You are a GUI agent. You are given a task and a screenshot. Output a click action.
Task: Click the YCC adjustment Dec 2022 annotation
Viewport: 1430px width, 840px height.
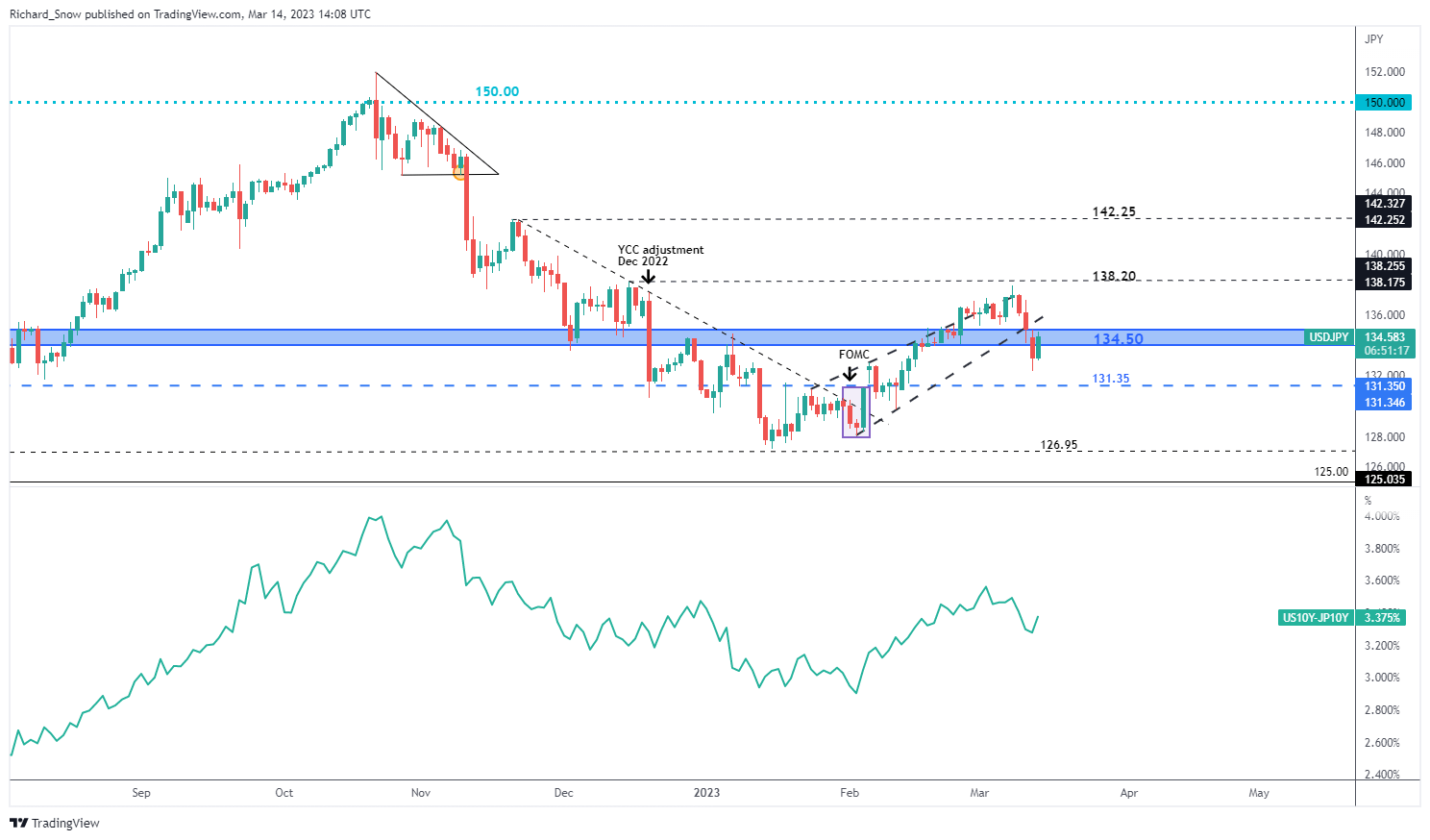pyautogui.click(x=660, y=256)
